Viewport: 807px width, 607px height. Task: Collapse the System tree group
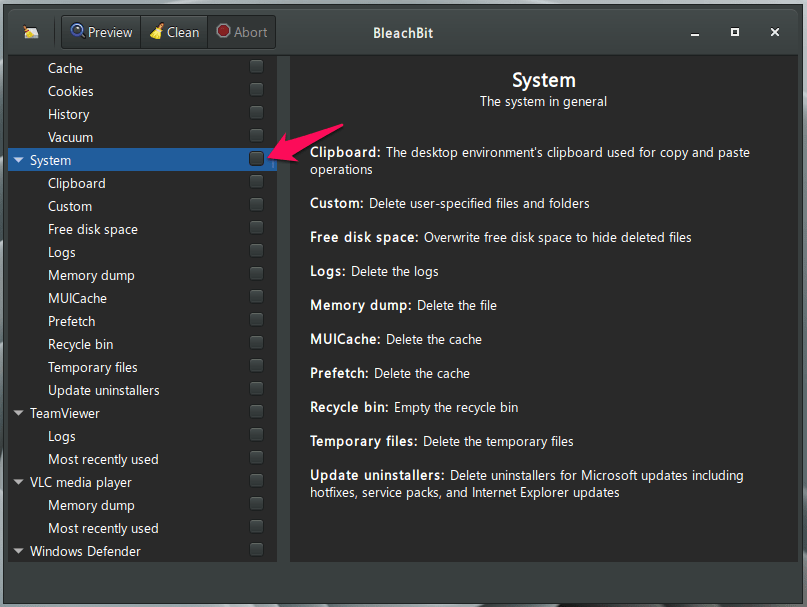point(19,160)
